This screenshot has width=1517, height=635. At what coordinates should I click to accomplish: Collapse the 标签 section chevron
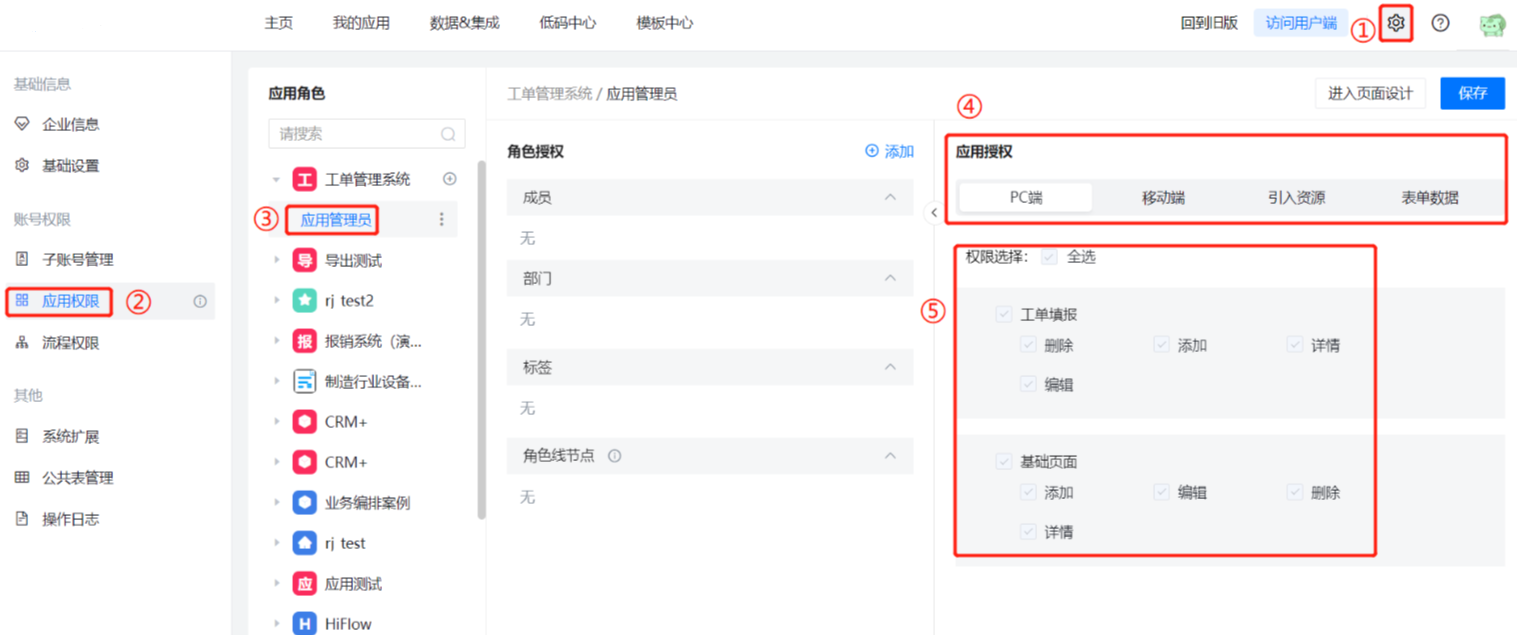(890, 367)
